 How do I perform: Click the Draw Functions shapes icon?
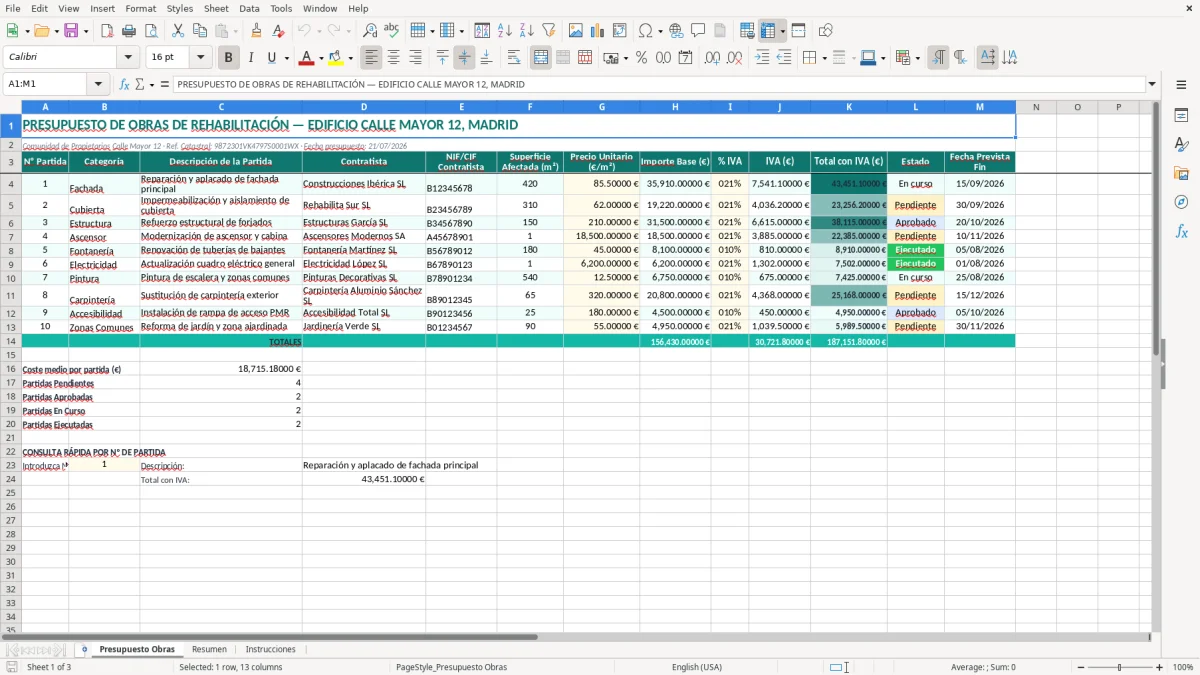825,31
